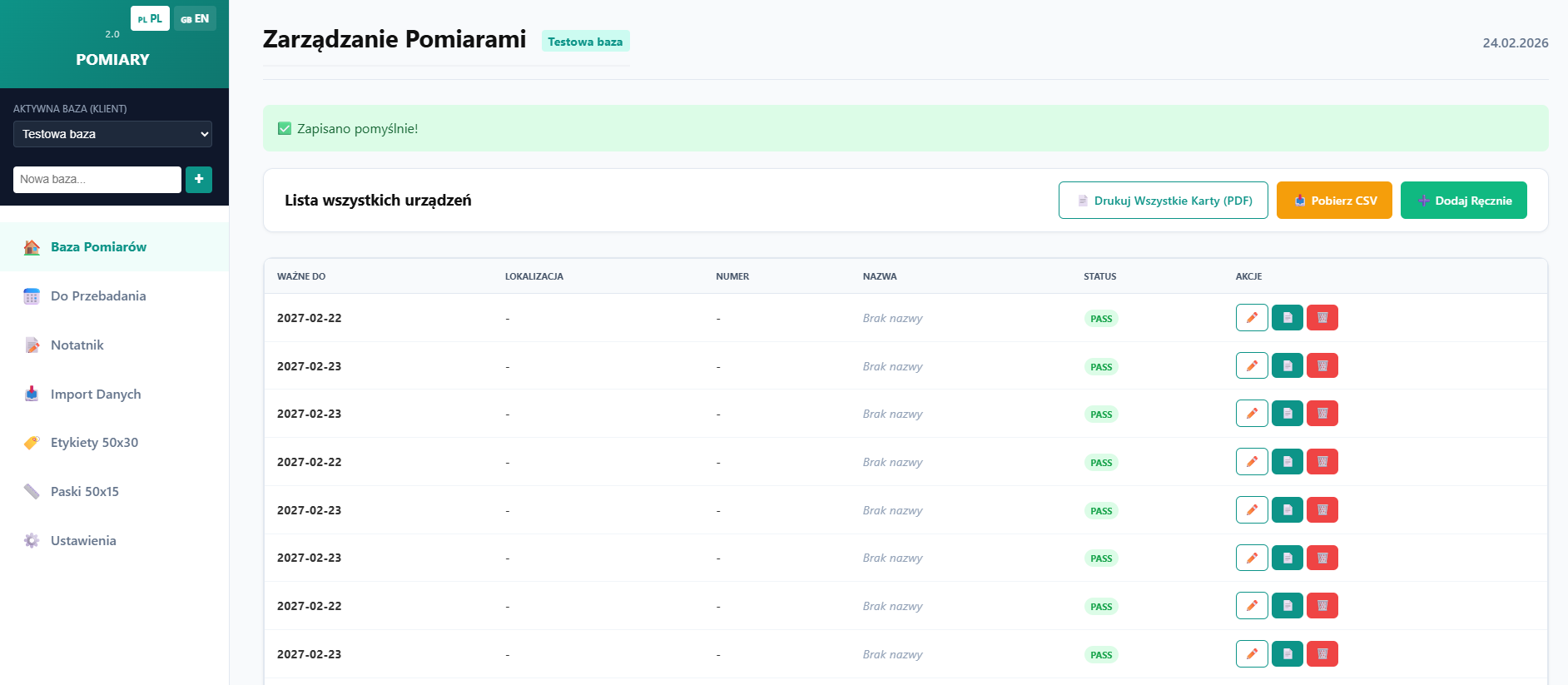The width and height of the screenshot is (1568, 685).
Task: Click the WAŻNE DO column header
Action: 301,276
